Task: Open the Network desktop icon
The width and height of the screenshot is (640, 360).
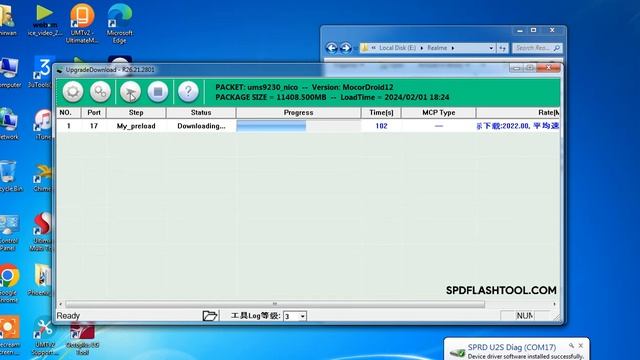Action: click(x=9, y=124)
